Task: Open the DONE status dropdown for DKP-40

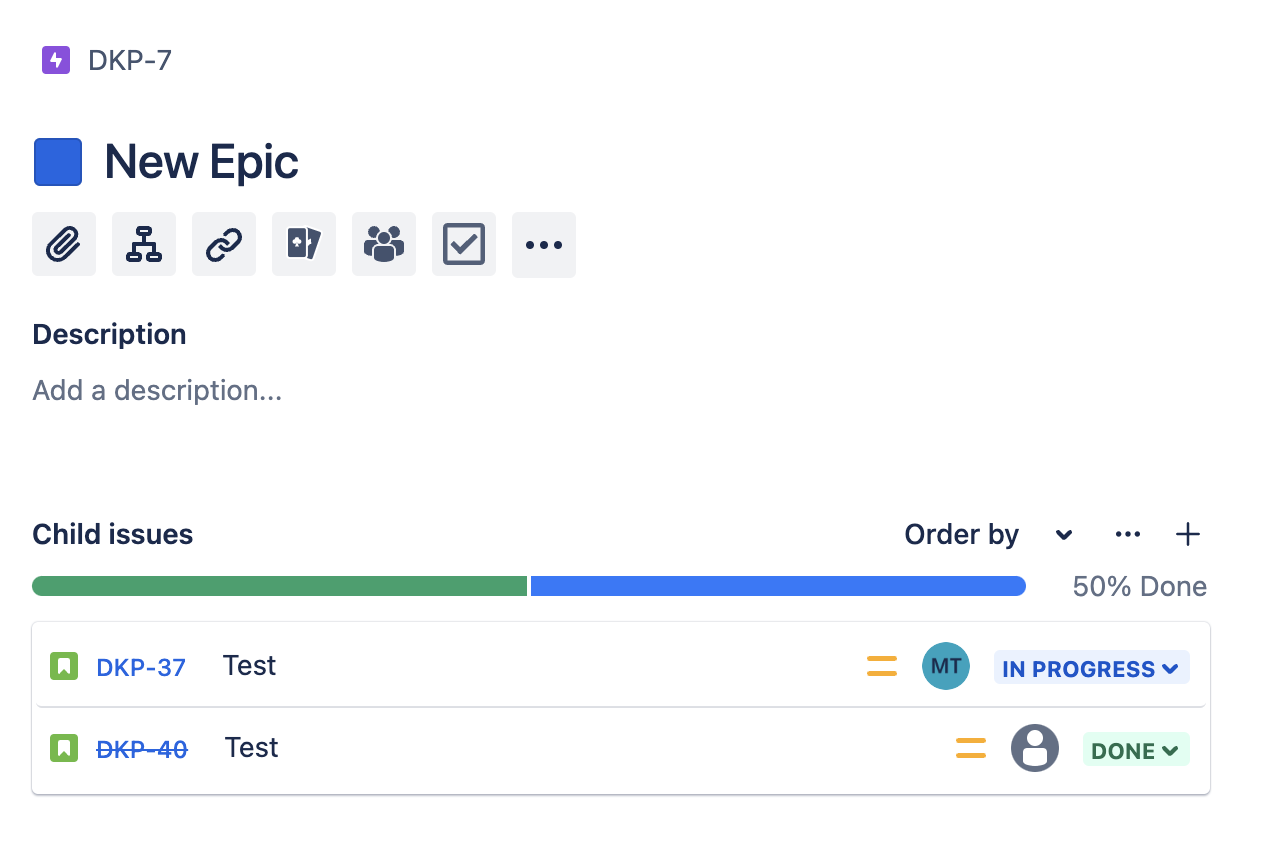Action: pyautogui.click(x=1136, y=749)
